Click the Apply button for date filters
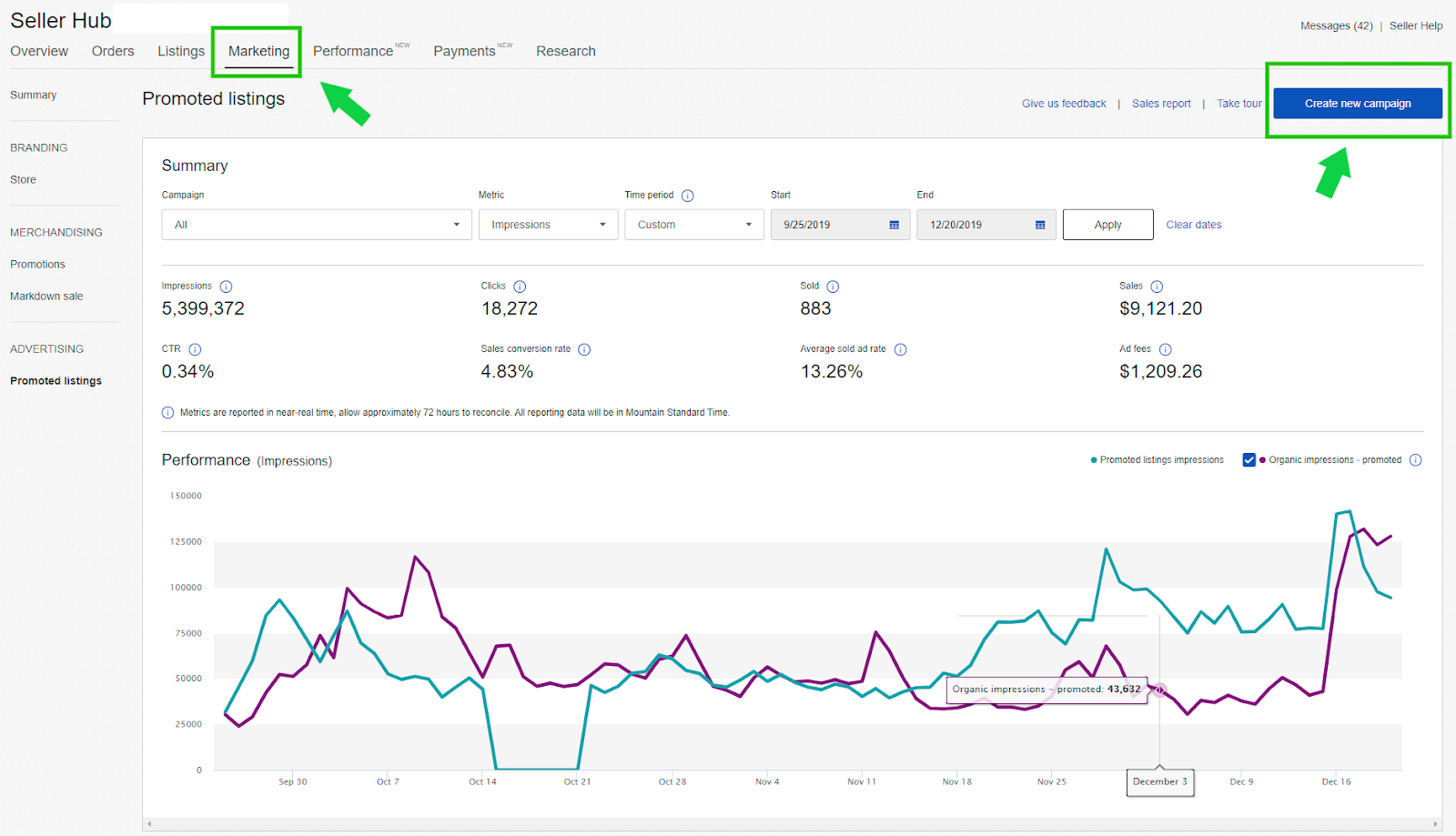The width and height of the screenshot is (1456, 836). pyautogui.click(x=1107, y=224)
